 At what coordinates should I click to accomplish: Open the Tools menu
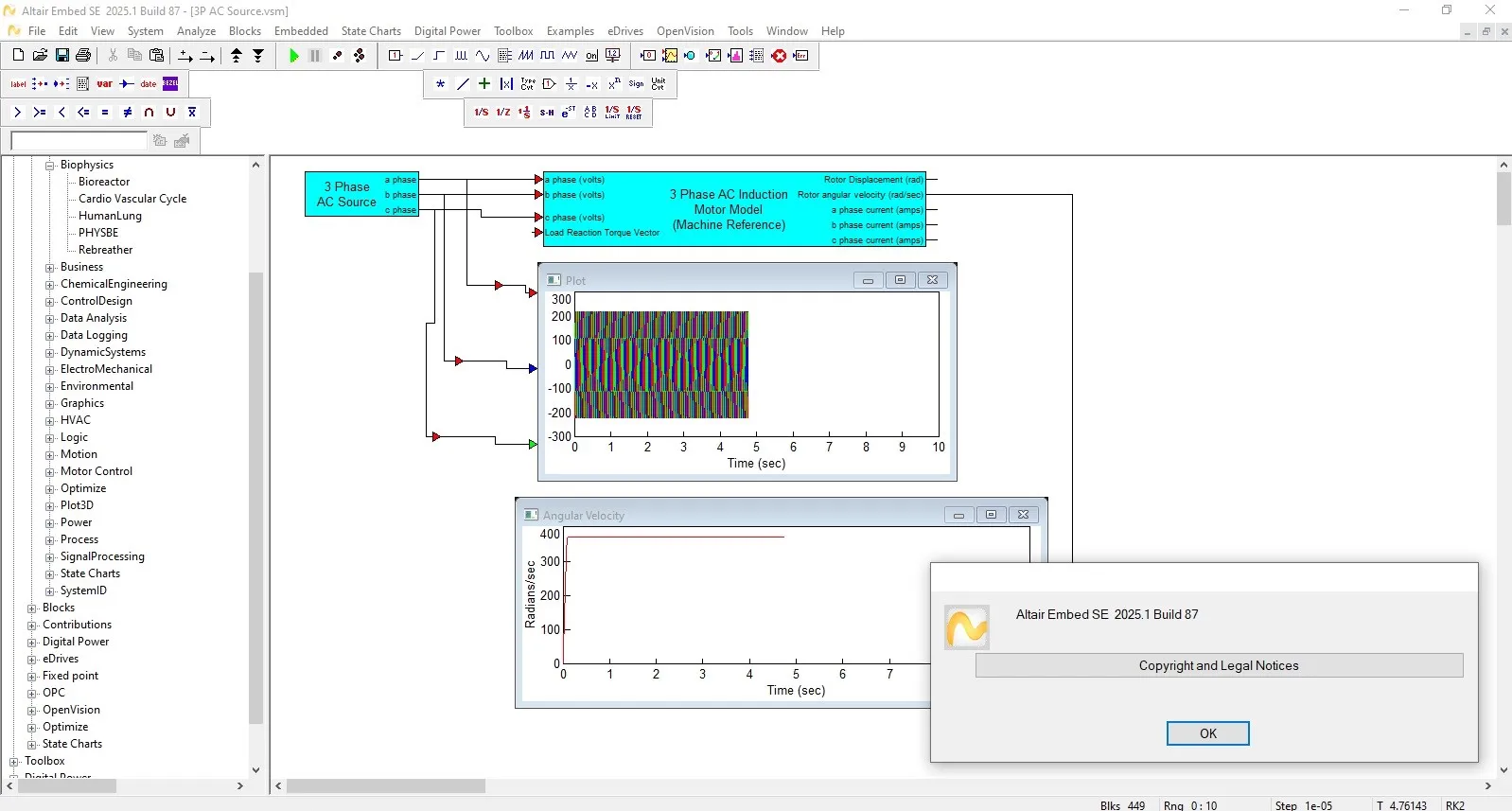click(x=740, y=31)
